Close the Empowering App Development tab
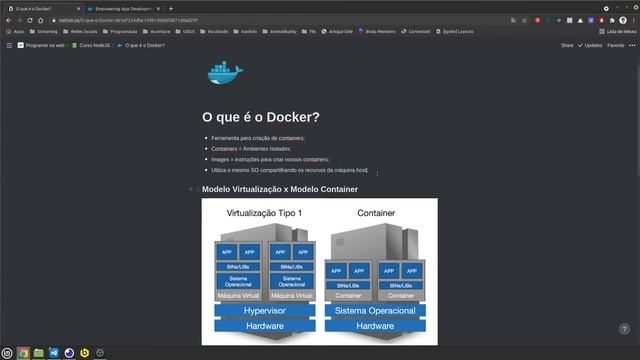 pyautogui.click(x=158, y=8)
